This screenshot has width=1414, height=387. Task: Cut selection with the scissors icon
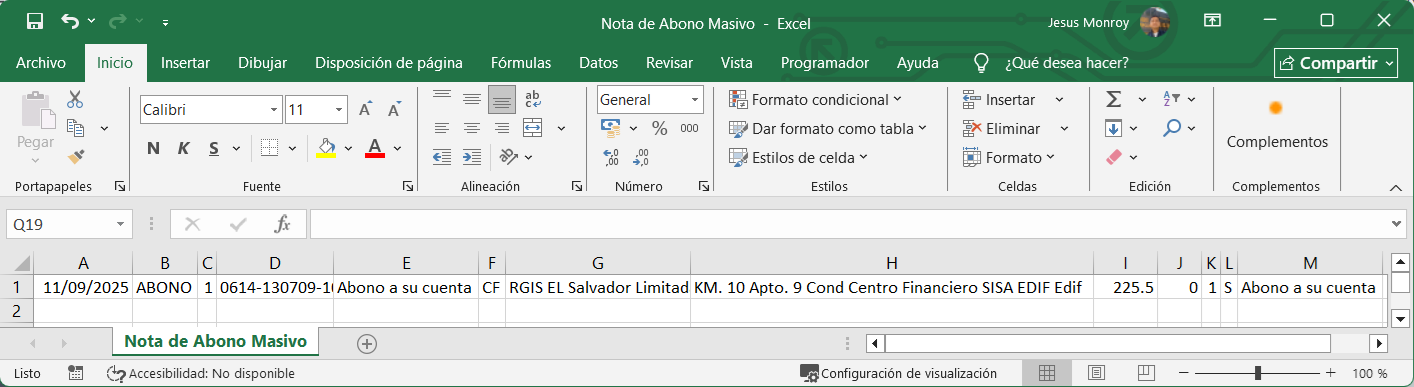tap(75, 99)
